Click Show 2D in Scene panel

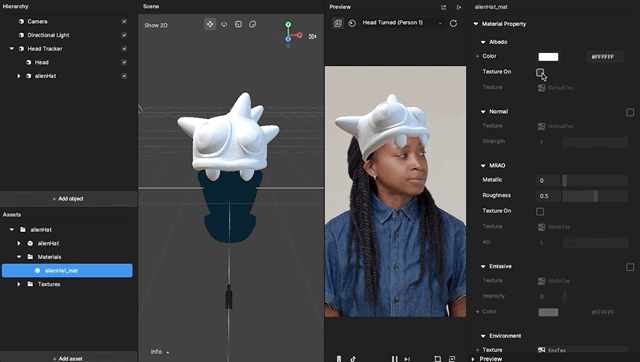[156, 25]
